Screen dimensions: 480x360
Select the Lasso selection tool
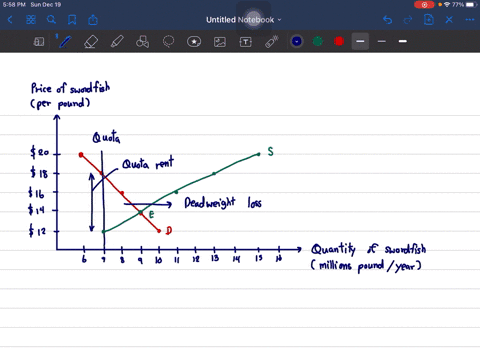168,42
